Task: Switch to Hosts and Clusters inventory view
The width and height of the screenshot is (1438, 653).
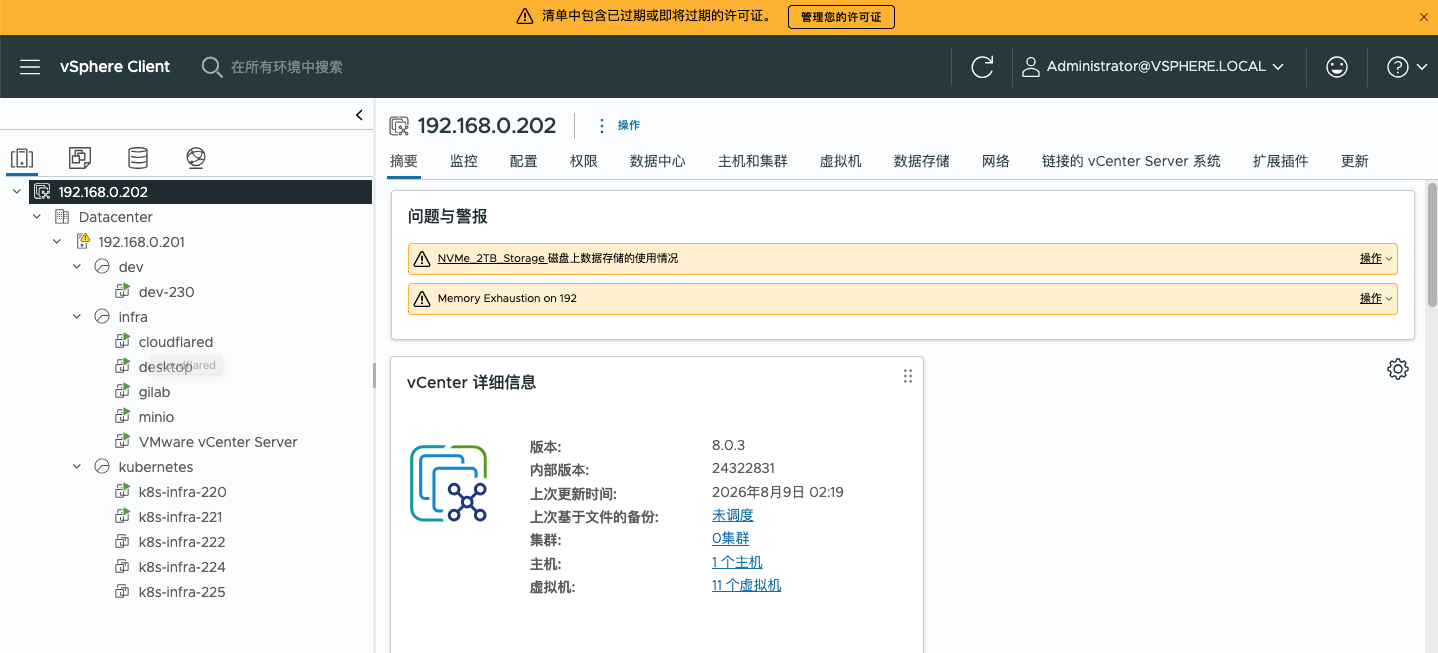Action: pos(22,158)
